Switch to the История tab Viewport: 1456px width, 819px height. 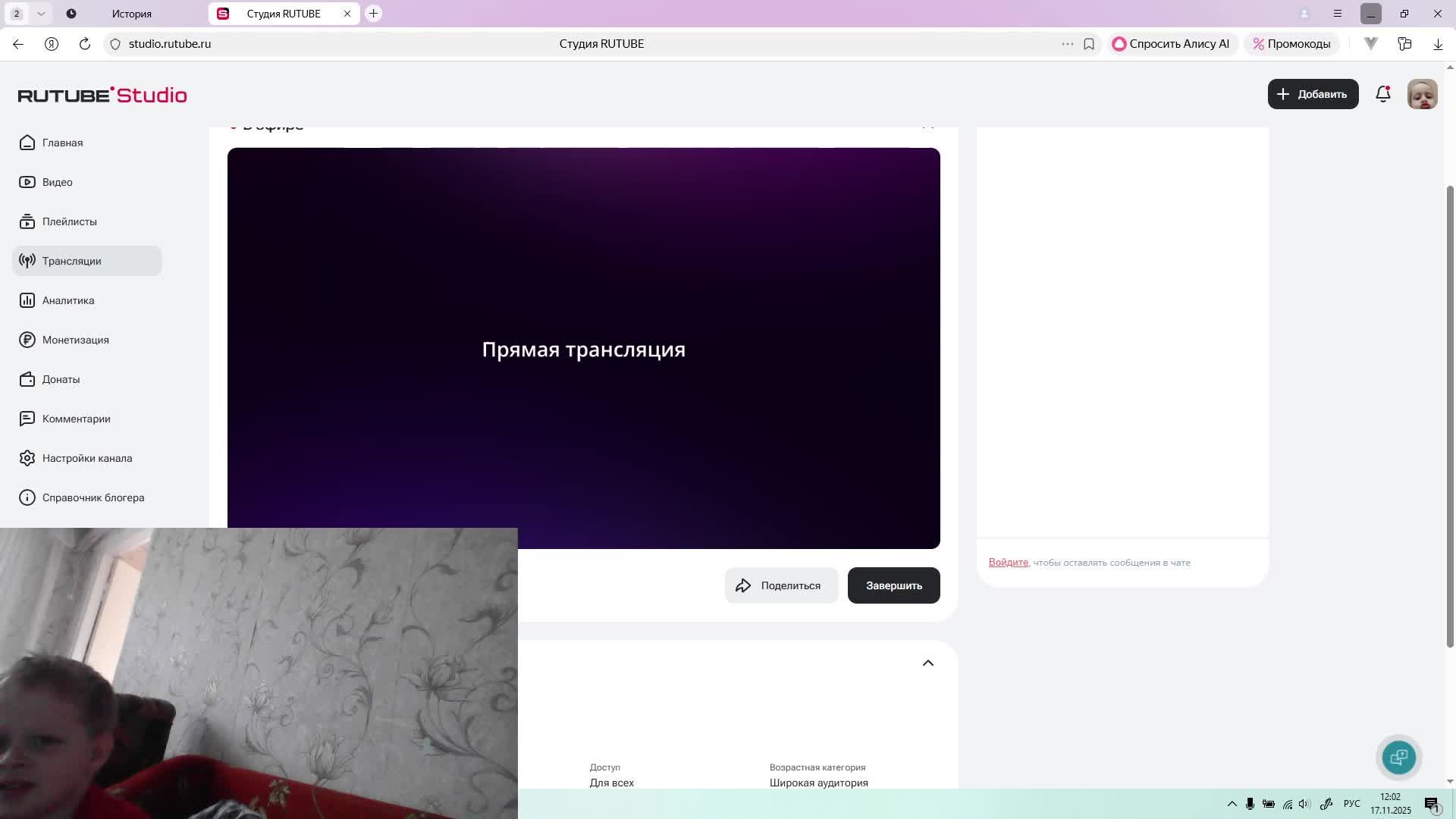tap(131, 14)
